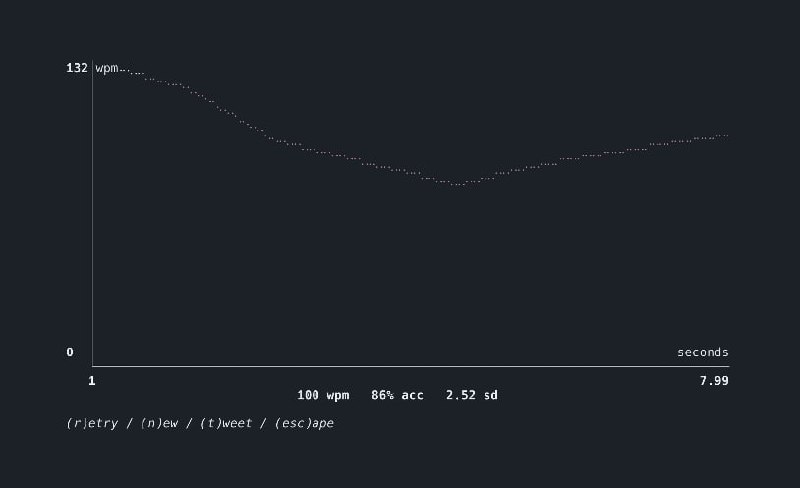Click the '1' x-axis start value

pos(92,381)
